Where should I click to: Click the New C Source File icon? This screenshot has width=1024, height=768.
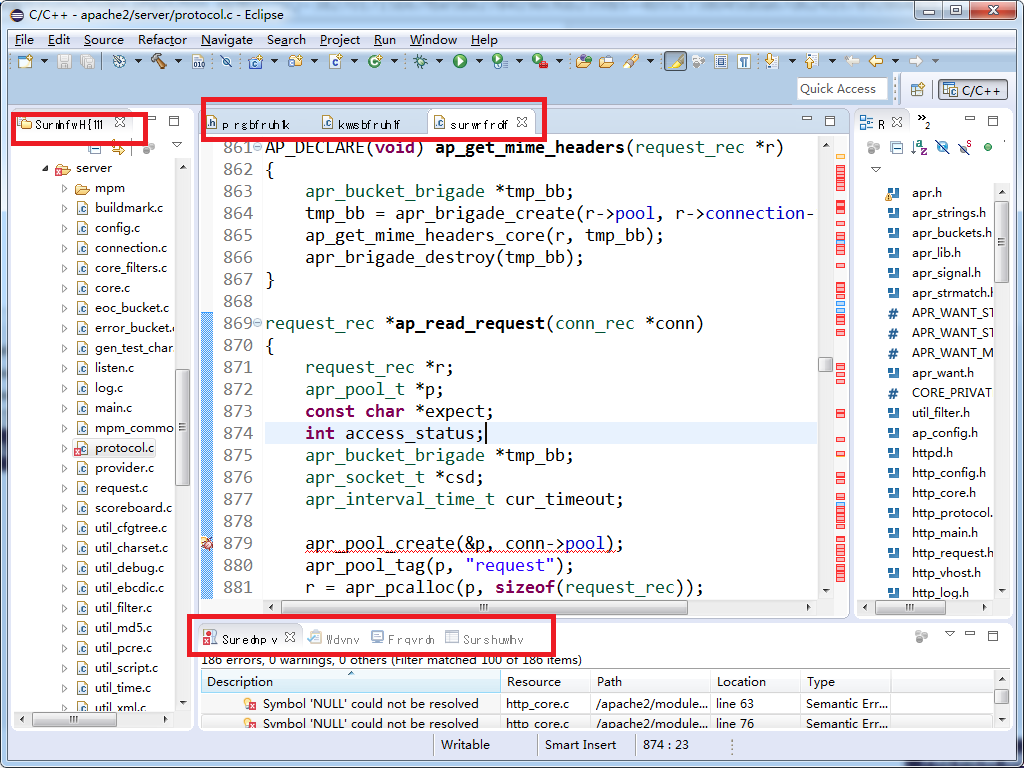336,61
